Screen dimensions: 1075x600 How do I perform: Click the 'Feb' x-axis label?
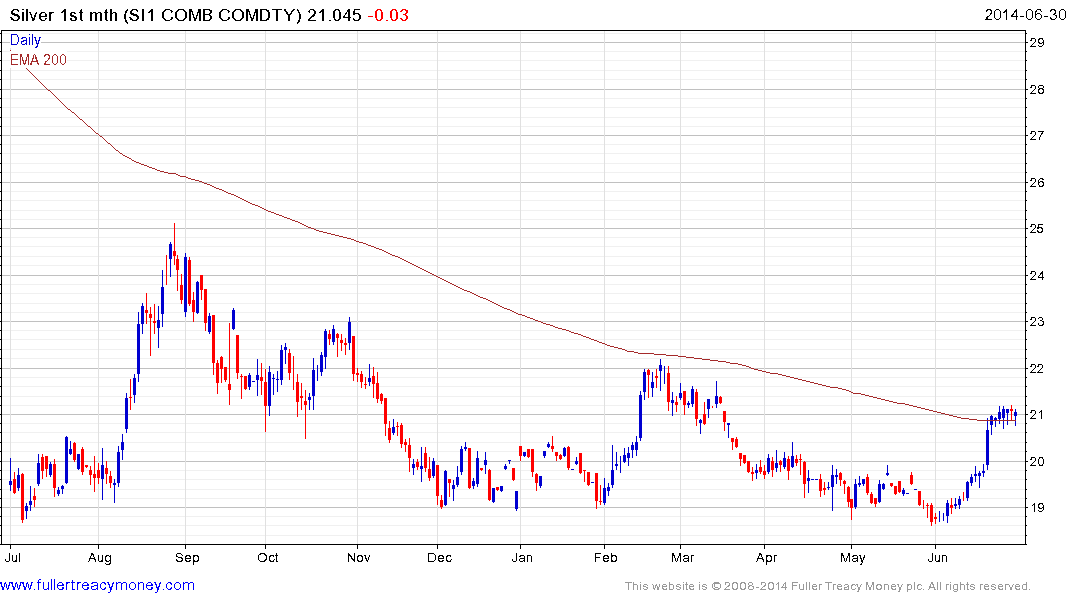605,557
